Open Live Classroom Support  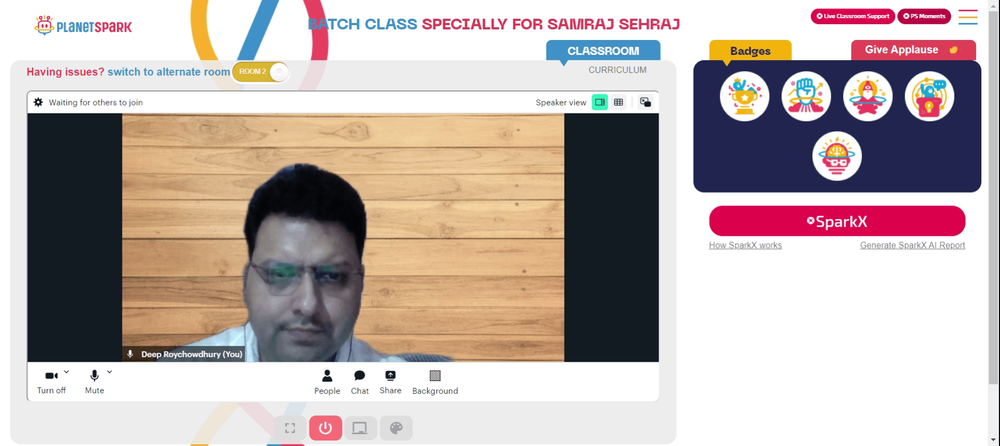(853, 17)
